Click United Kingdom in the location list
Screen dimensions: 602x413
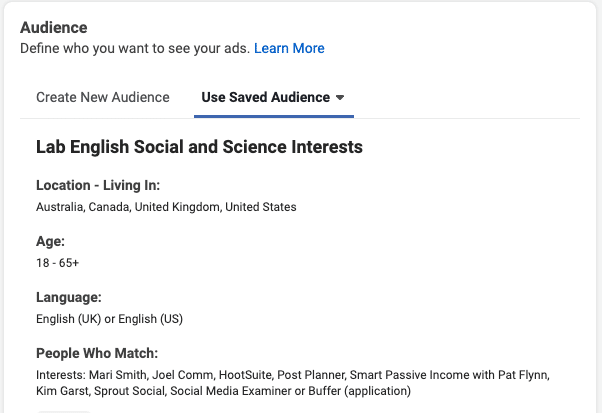point(178,207)
